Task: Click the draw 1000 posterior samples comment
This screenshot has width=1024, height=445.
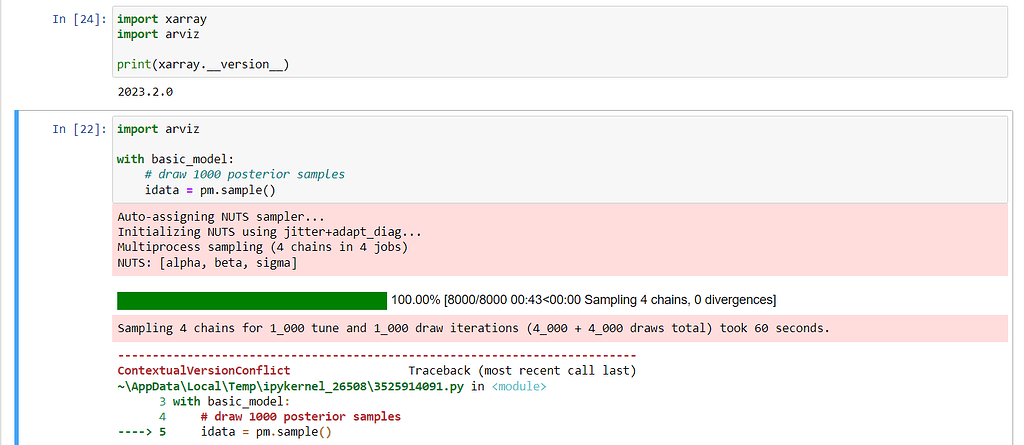Action: pyautogui.click(x=245, y=174)
